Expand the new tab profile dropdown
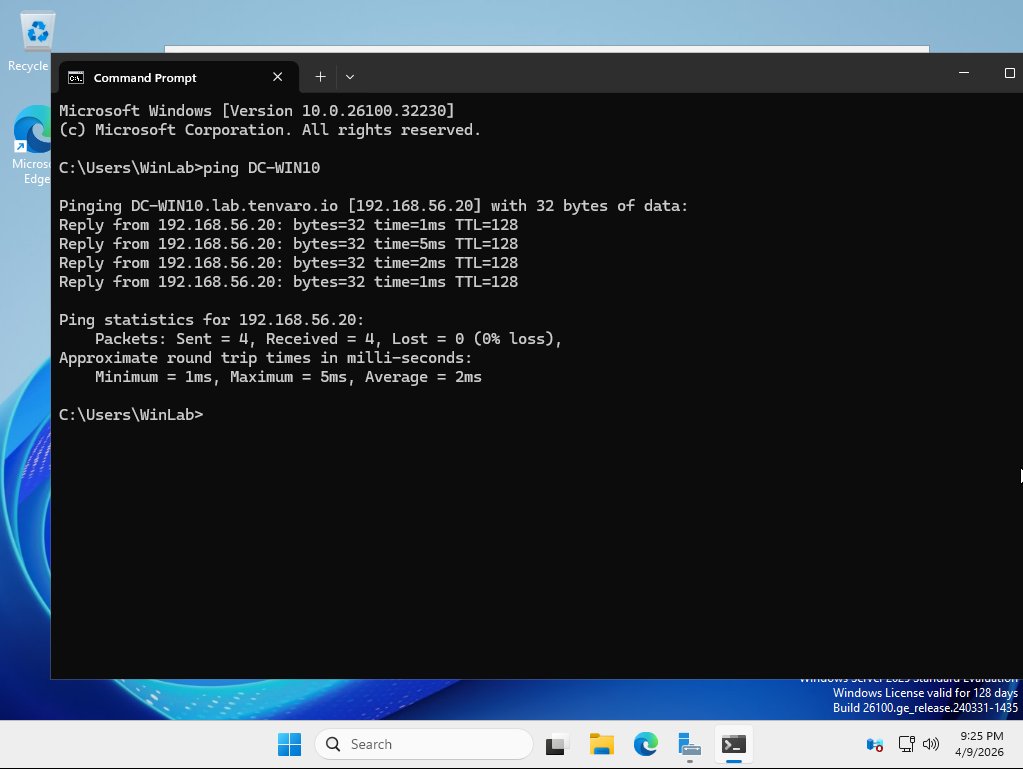The width and height of the screenshot is (1023, 769). point(350,77)
